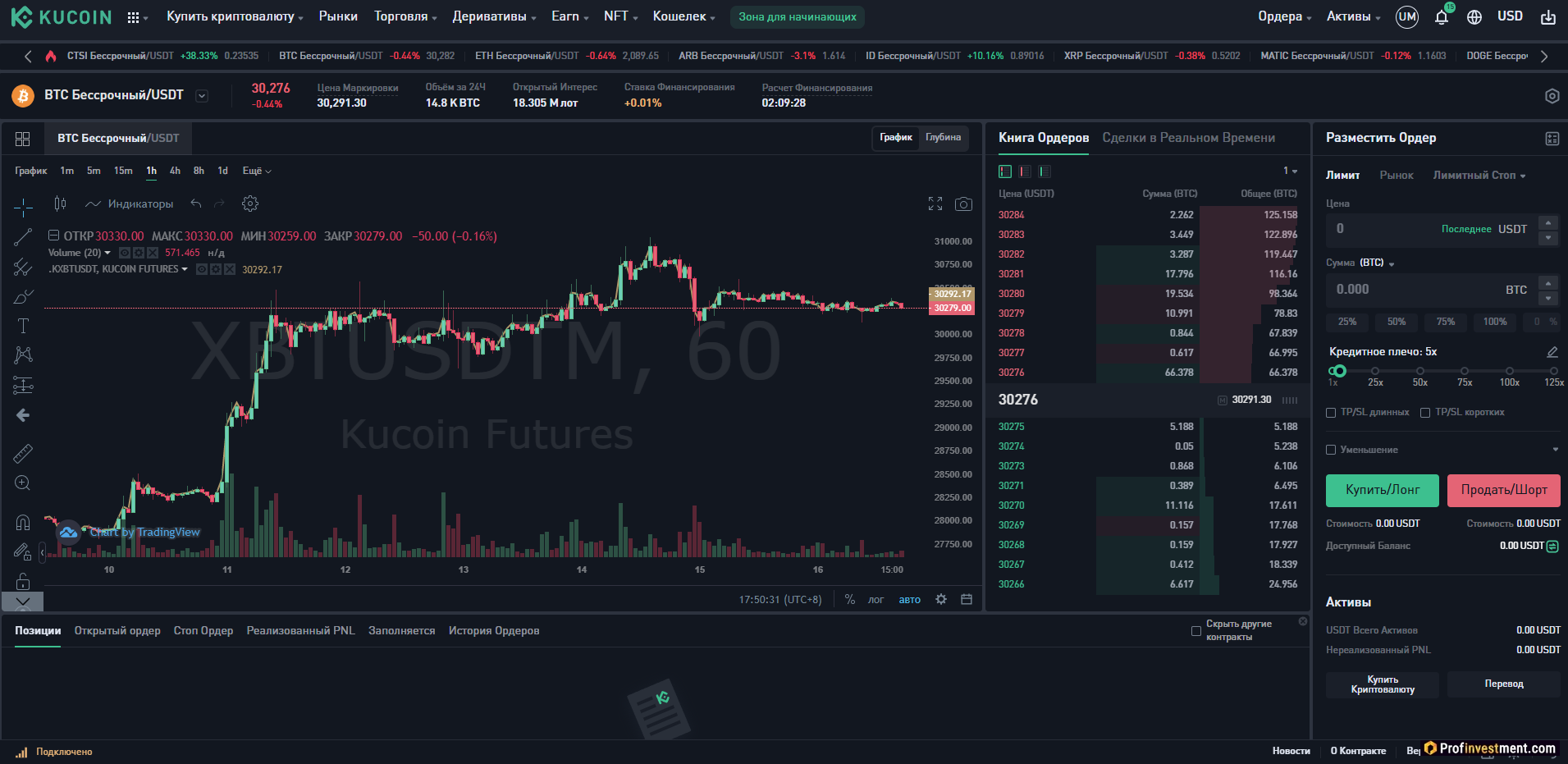Screen dimensions: 1568x764
Task: Expand BTC Бессрочный/USDT pair selector
Action: 202,96
